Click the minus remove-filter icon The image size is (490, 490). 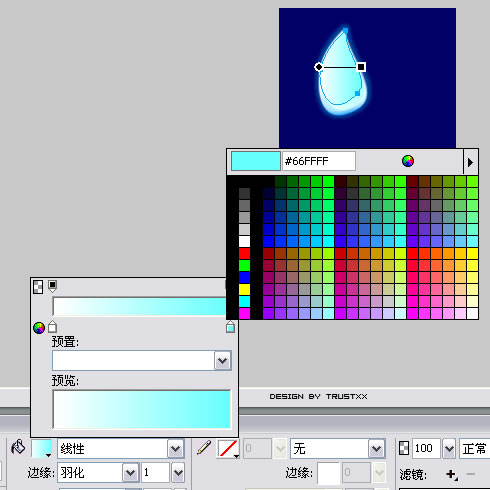click(471, 474)
